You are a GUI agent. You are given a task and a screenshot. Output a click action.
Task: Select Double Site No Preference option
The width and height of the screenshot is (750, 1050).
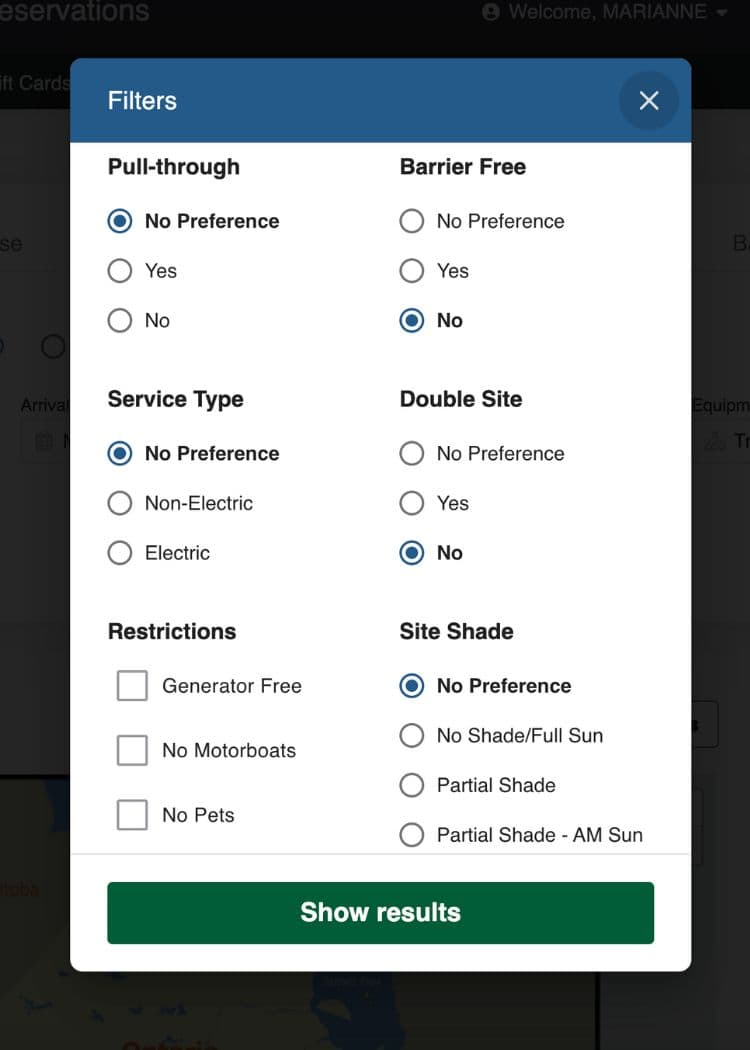pos(412,453)
